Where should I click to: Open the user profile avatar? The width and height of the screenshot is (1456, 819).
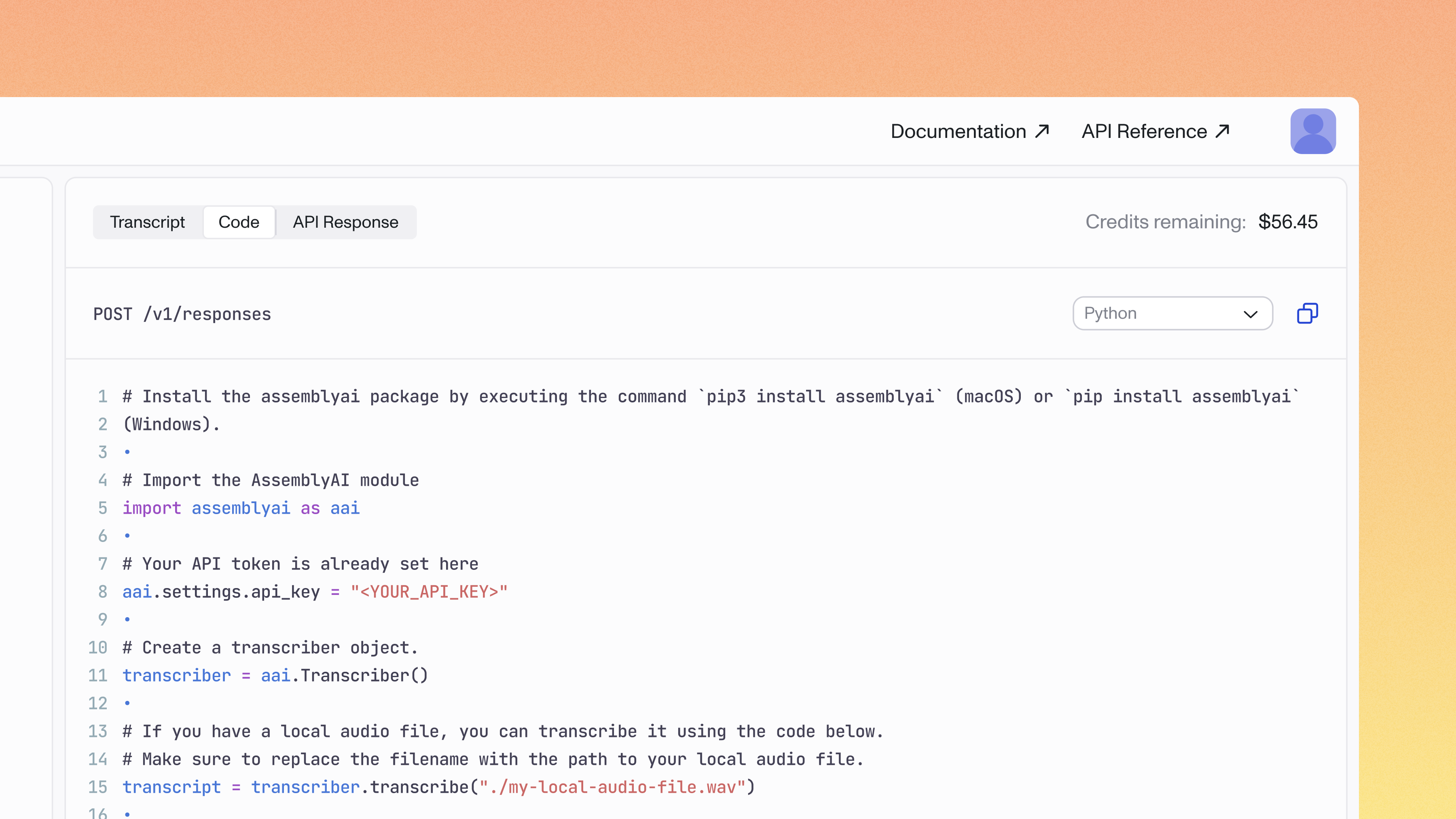(x=1313, y=131)
